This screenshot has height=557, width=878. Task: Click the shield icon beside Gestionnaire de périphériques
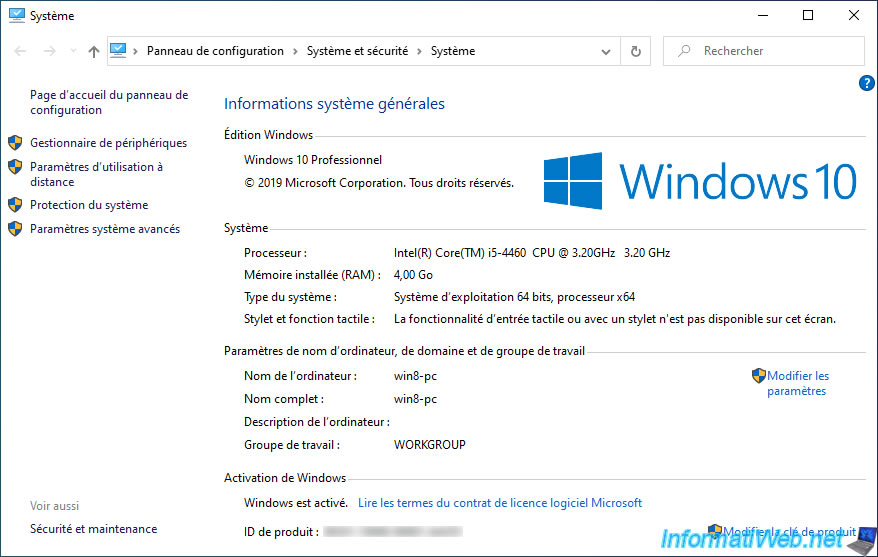pyautogui.click(x=15, y=143)
